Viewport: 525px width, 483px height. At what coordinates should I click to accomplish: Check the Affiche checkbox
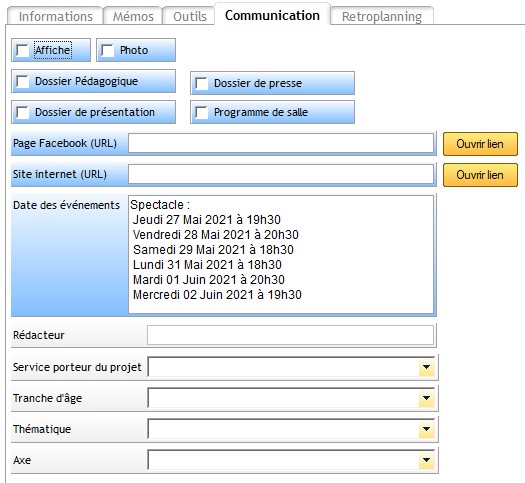click(22, 51)
